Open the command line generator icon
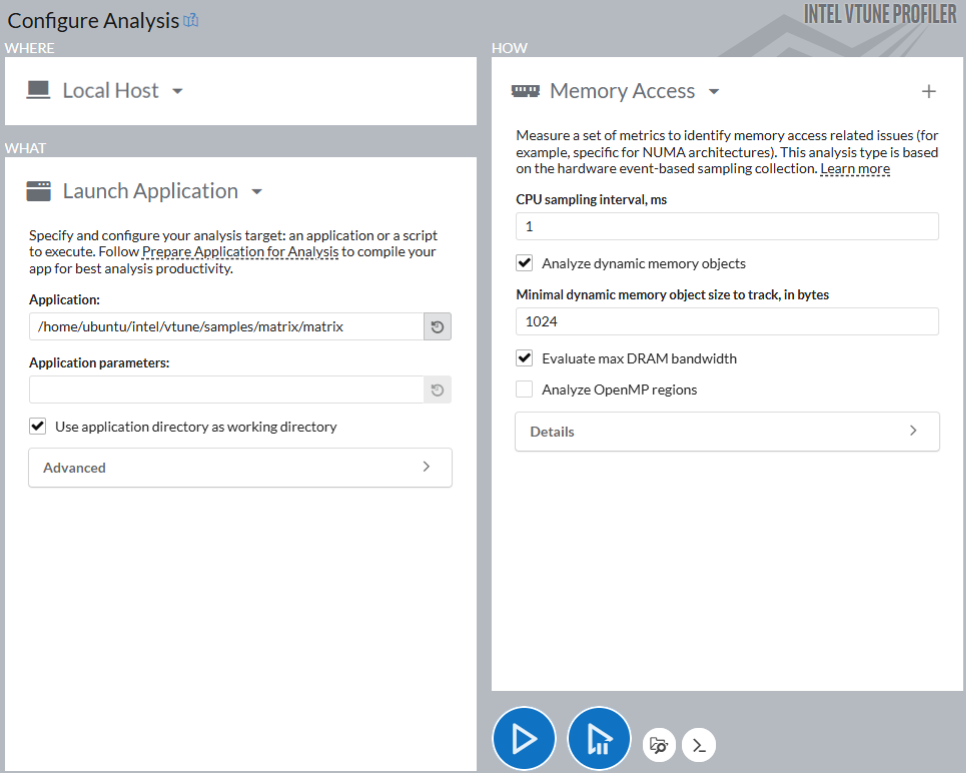The image size is (966, 773). [699, 745]
